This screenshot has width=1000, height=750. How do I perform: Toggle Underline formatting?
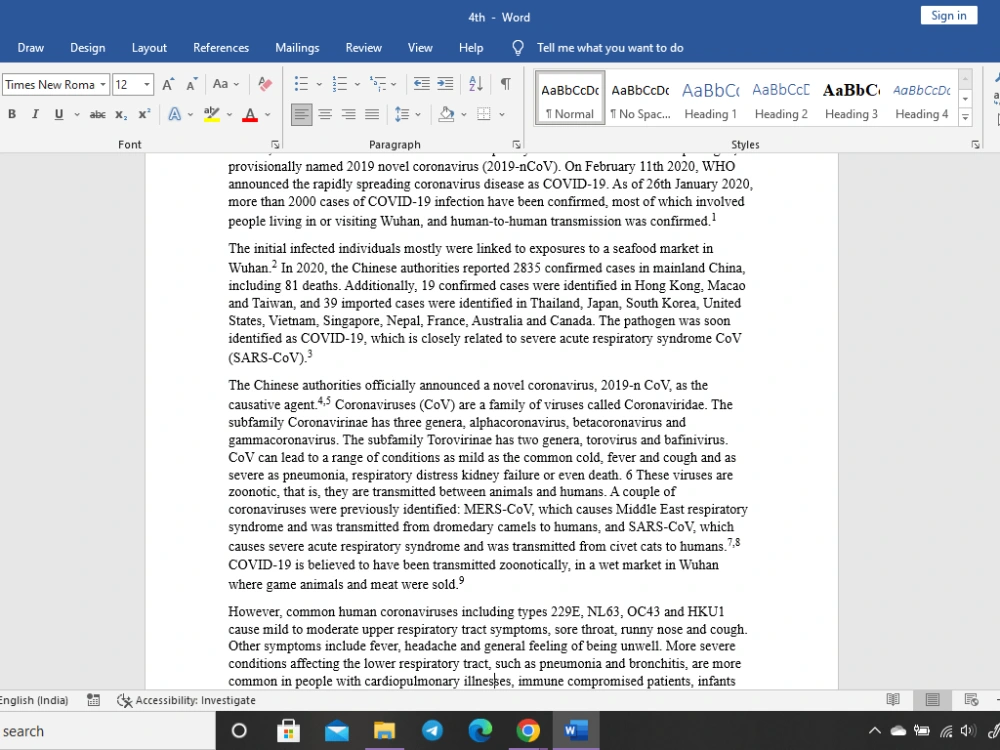pos(59,114)
